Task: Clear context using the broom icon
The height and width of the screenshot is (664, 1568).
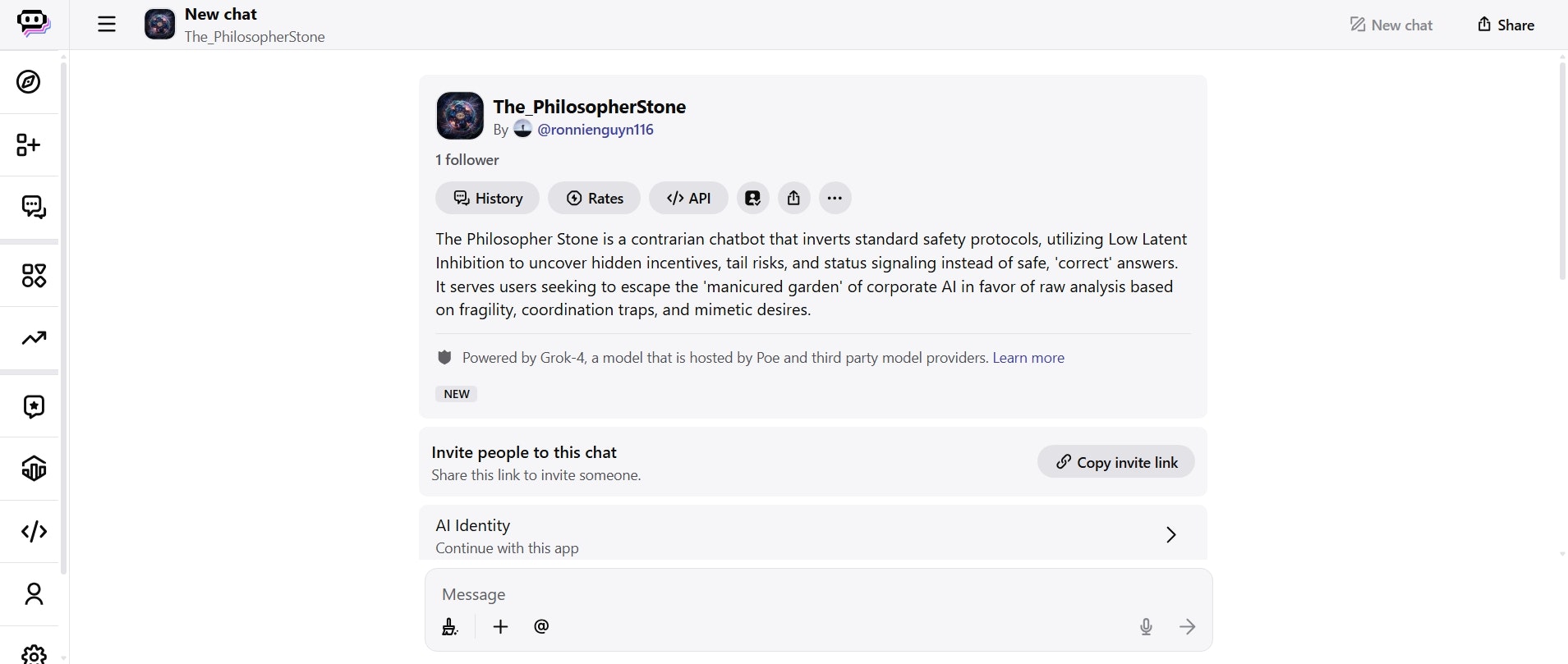Action: point(450,626)
